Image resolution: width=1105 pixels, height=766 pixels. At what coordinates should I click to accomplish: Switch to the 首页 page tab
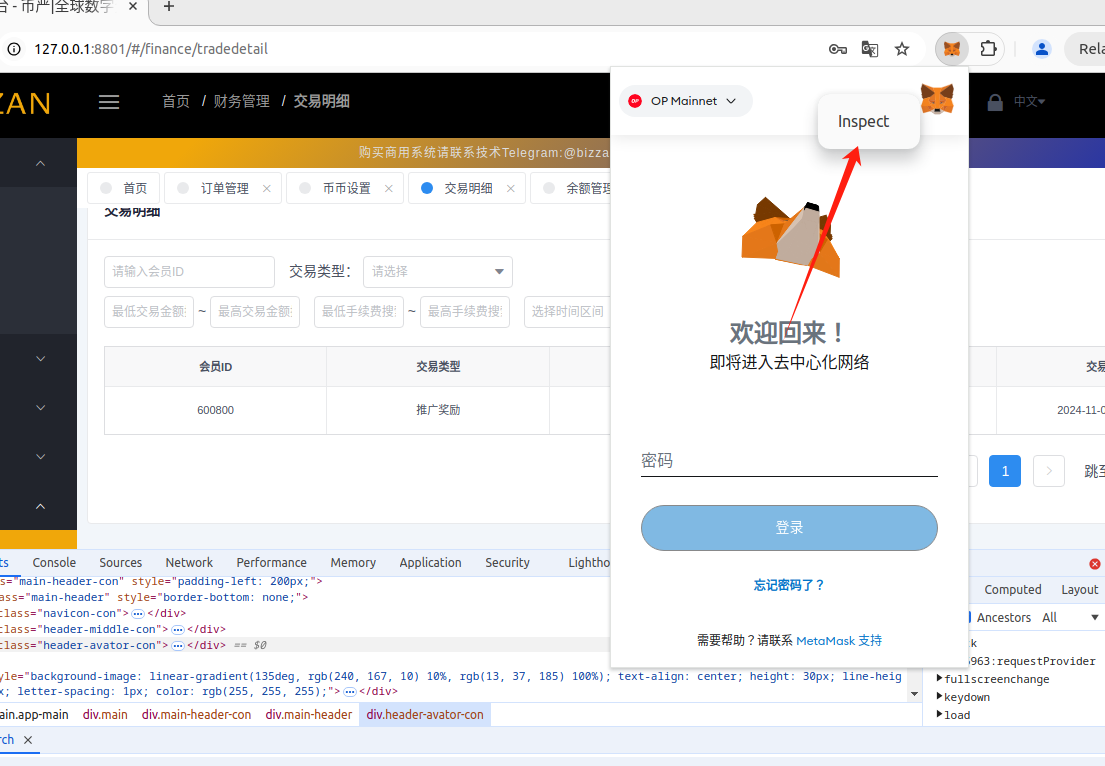pyautogui.click(x=123, y=188)
